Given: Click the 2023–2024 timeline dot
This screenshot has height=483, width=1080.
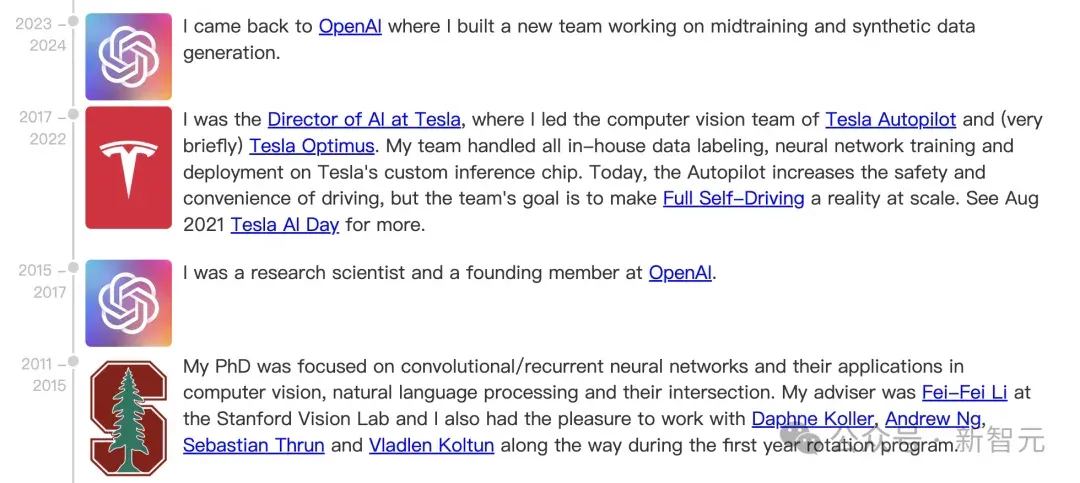Looking at the screenshot, I should click(73, 21).
